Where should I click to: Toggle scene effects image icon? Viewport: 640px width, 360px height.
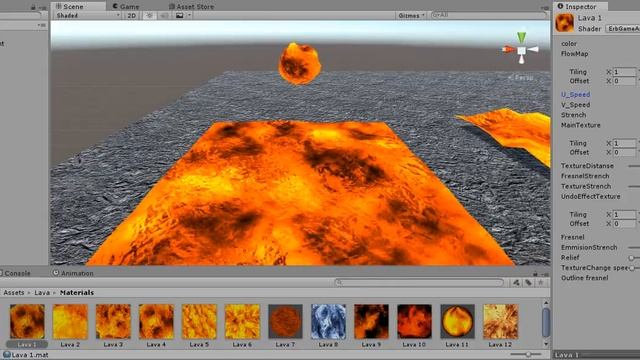(180, 16)
